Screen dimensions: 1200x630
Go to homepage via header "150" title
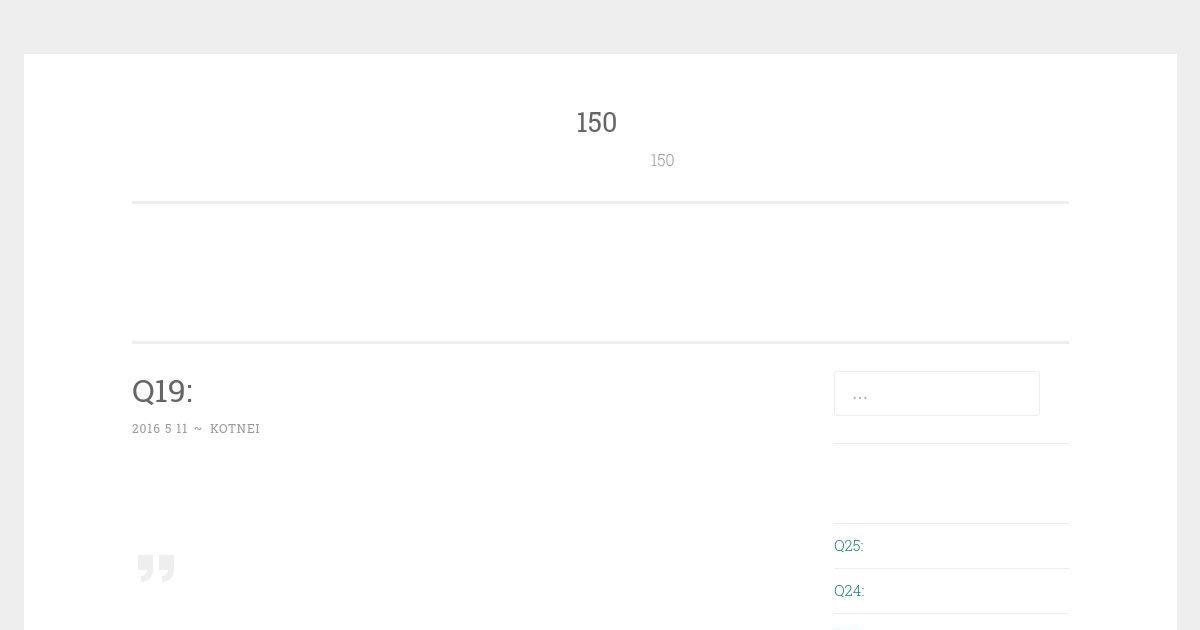click(597, 122)
